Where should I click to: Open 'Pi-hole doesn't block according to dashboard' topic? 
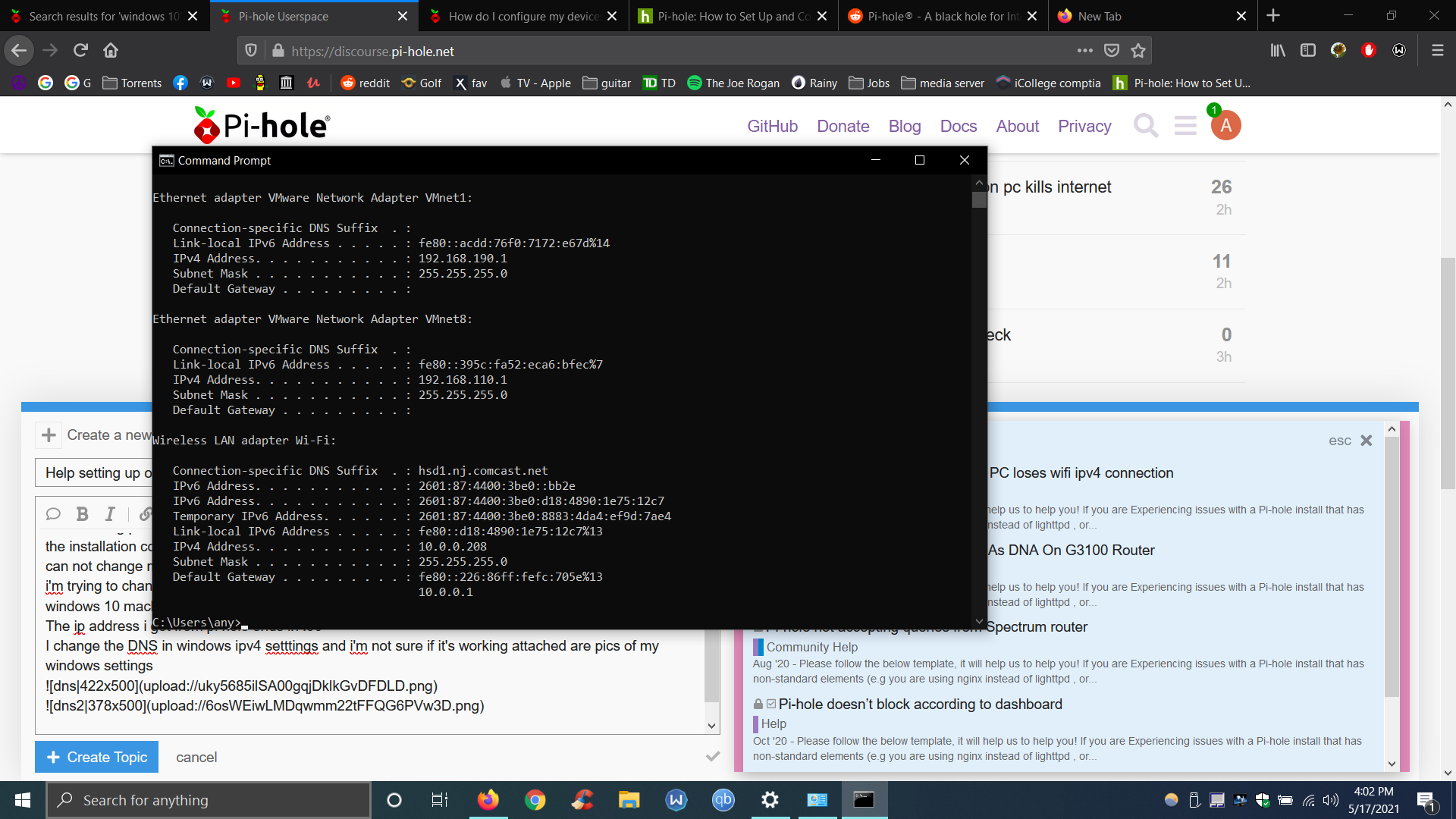[920, 704]
